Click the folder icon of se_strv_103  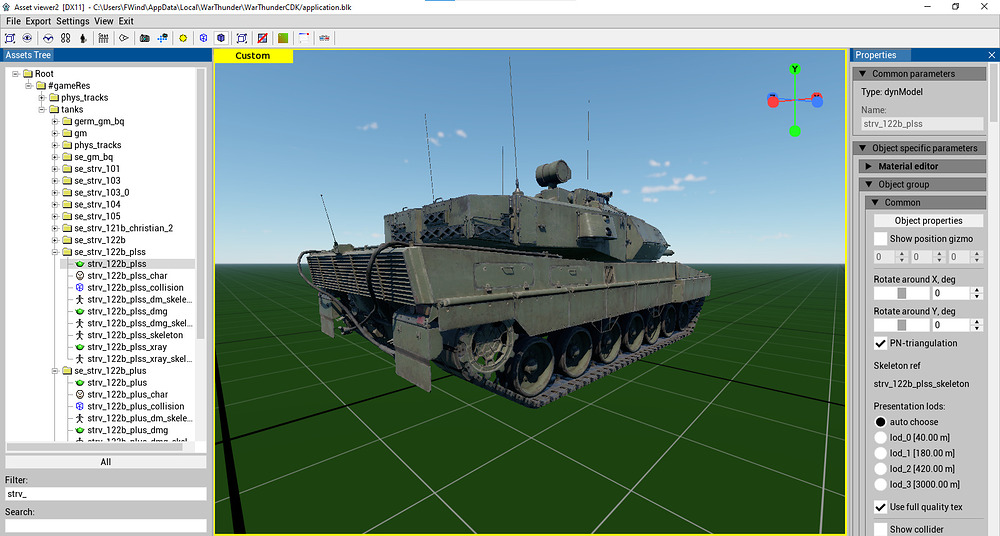click(67, 181)
